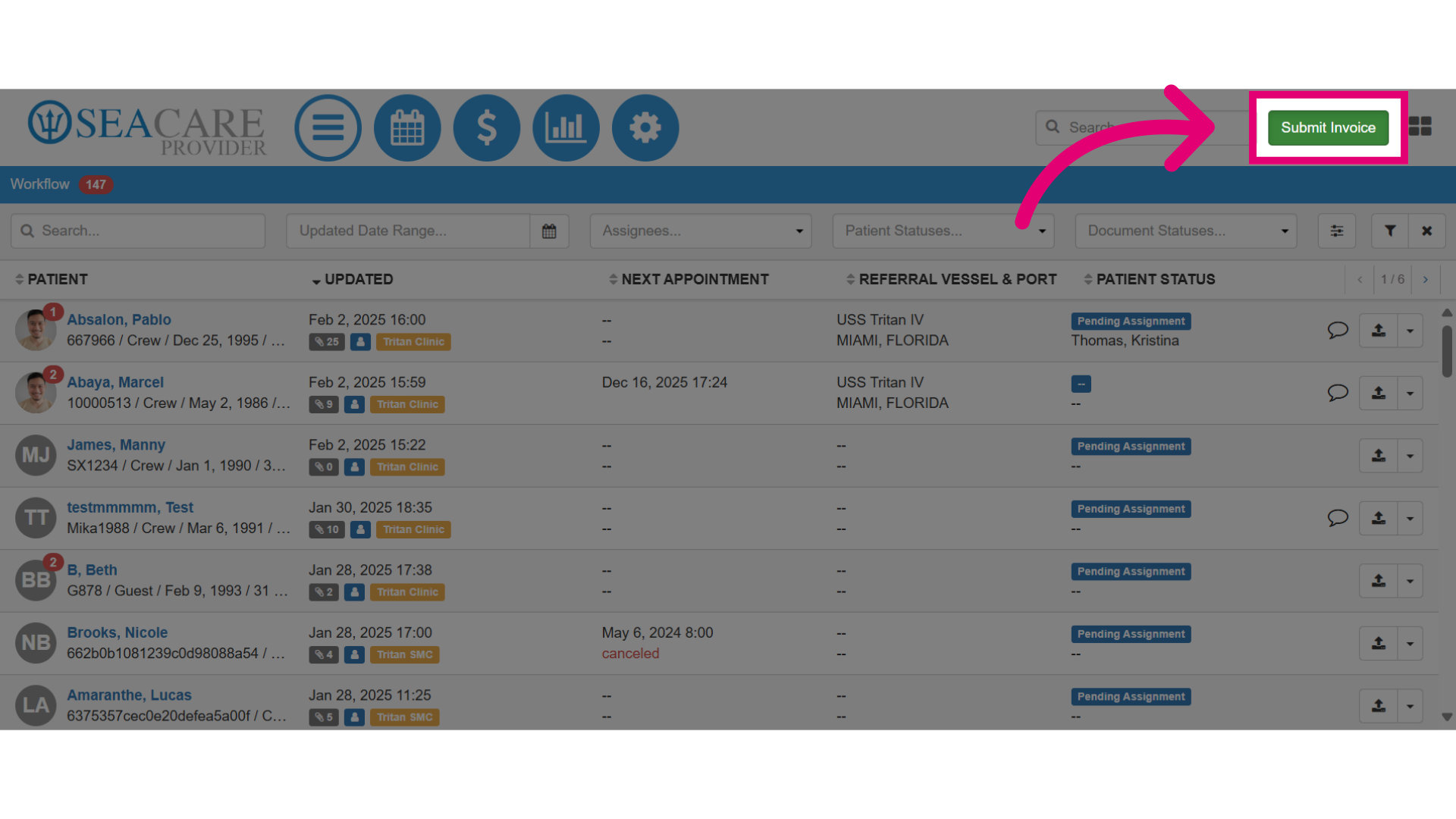
Task: Expand actions dropdown for Absalon, Pablo
Action: pyautogui.click(x=1410, y=331)
